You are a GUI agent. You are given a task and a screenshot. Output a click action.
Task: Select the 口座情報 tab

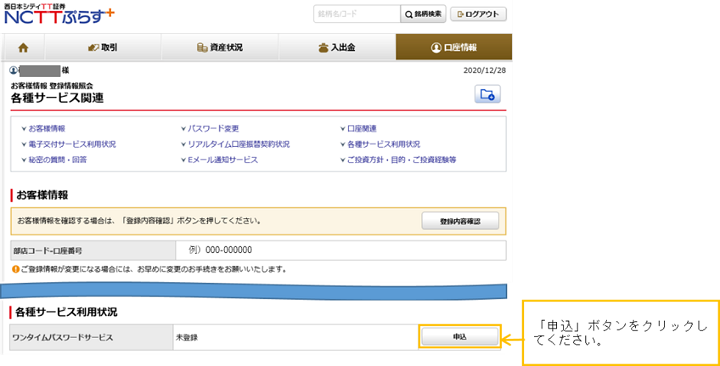point(454,47)
